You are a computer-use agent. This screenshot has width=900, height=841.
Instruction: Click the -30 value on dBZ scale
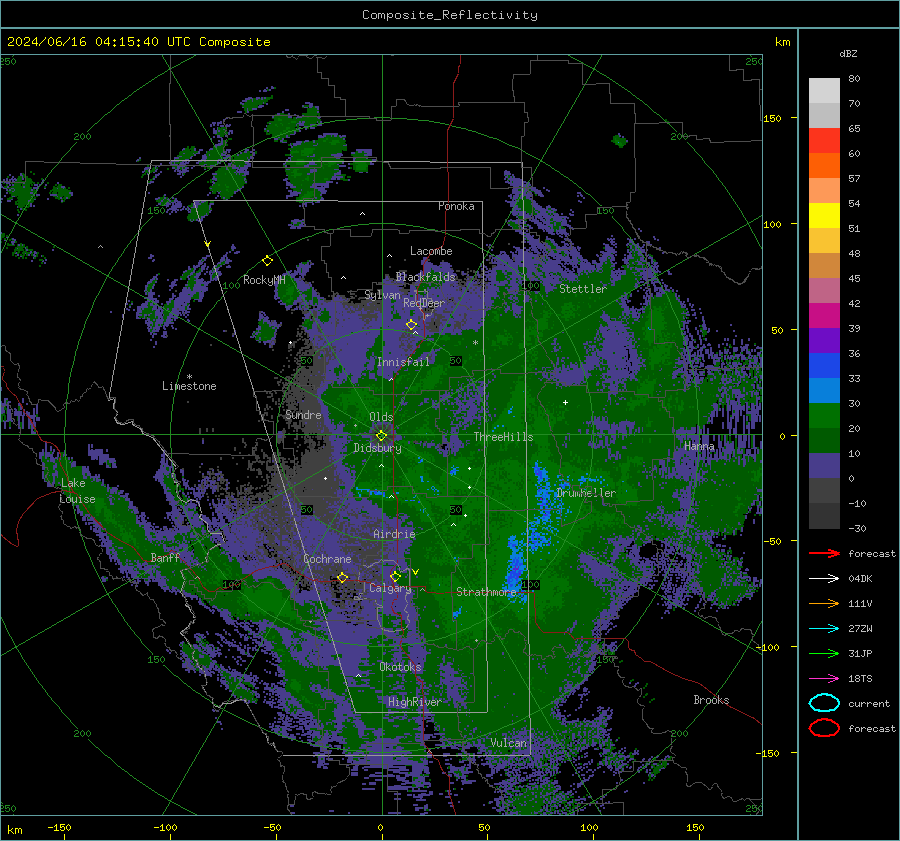[857, 528]
